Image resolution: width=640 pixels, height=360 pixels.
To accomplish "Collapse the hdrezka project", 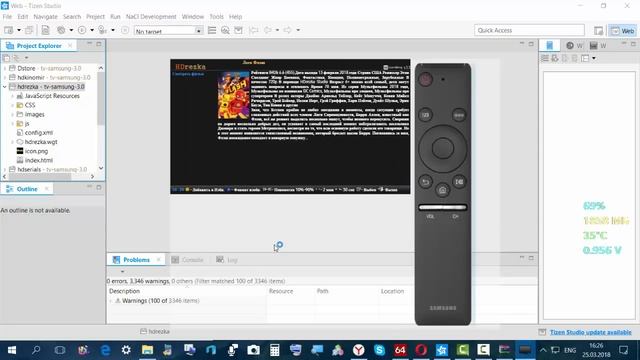I will 5,87.
